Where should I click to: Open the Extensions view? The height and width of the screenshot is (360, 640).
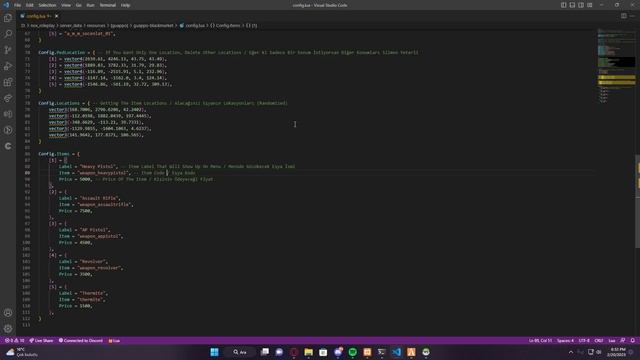coord(8,82)
